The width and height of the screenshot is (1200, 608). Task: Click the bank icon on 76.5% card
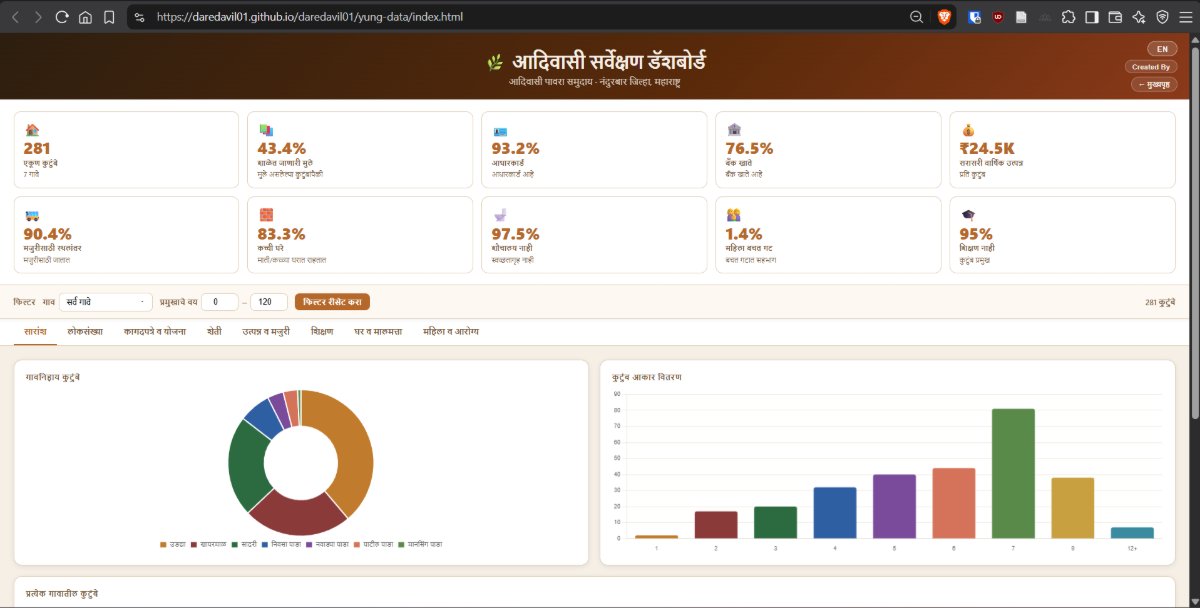tap(733, 130)
